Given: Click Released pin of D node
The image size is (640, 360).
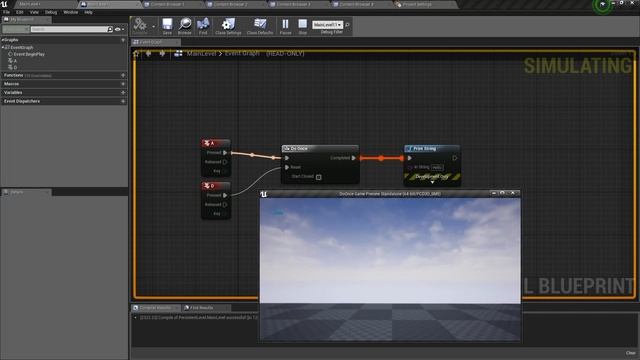Looking at the screenshot, I should [x=225, y=204].
